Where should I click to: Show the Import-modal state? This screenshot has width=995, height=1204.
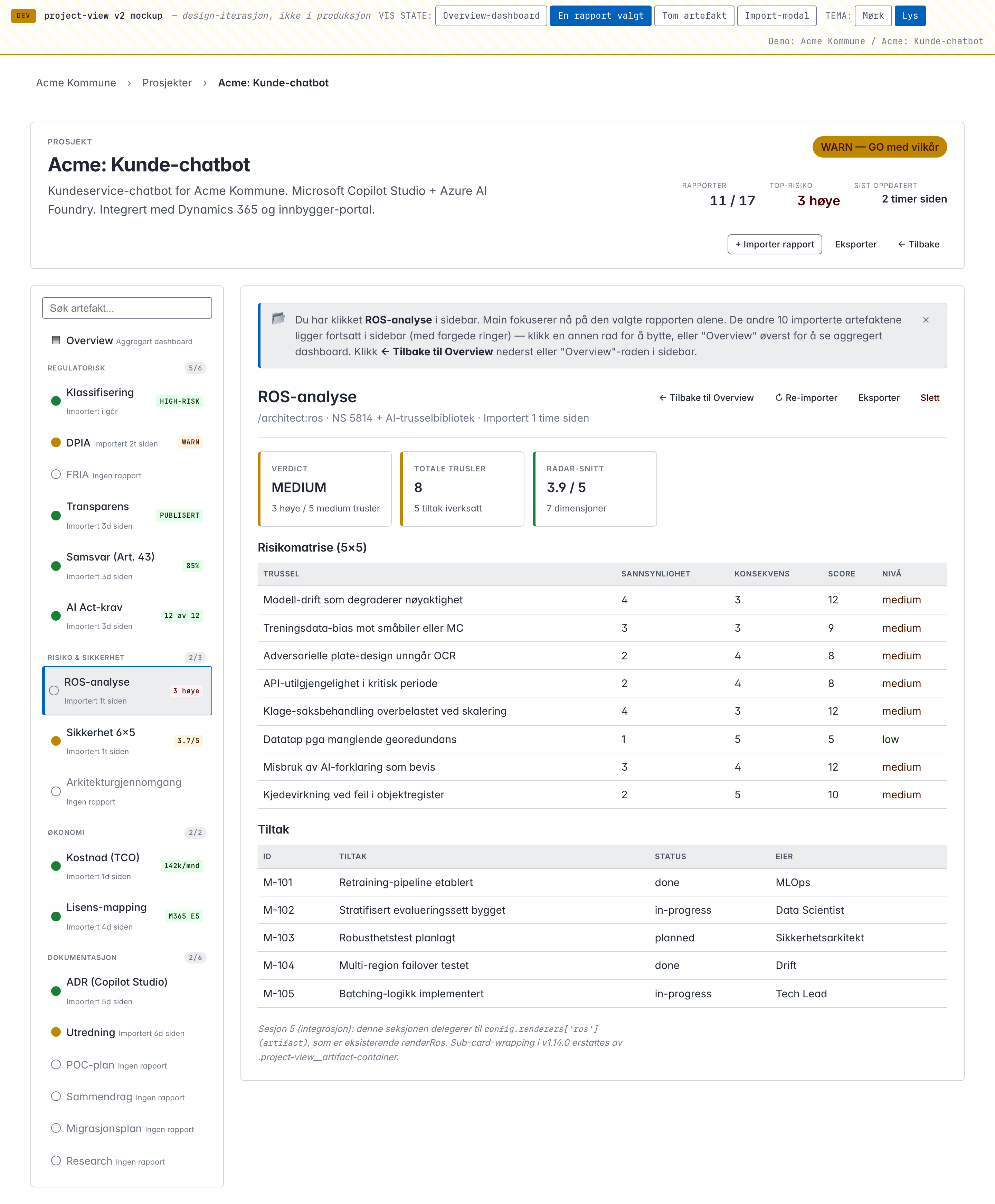(777, 16)
